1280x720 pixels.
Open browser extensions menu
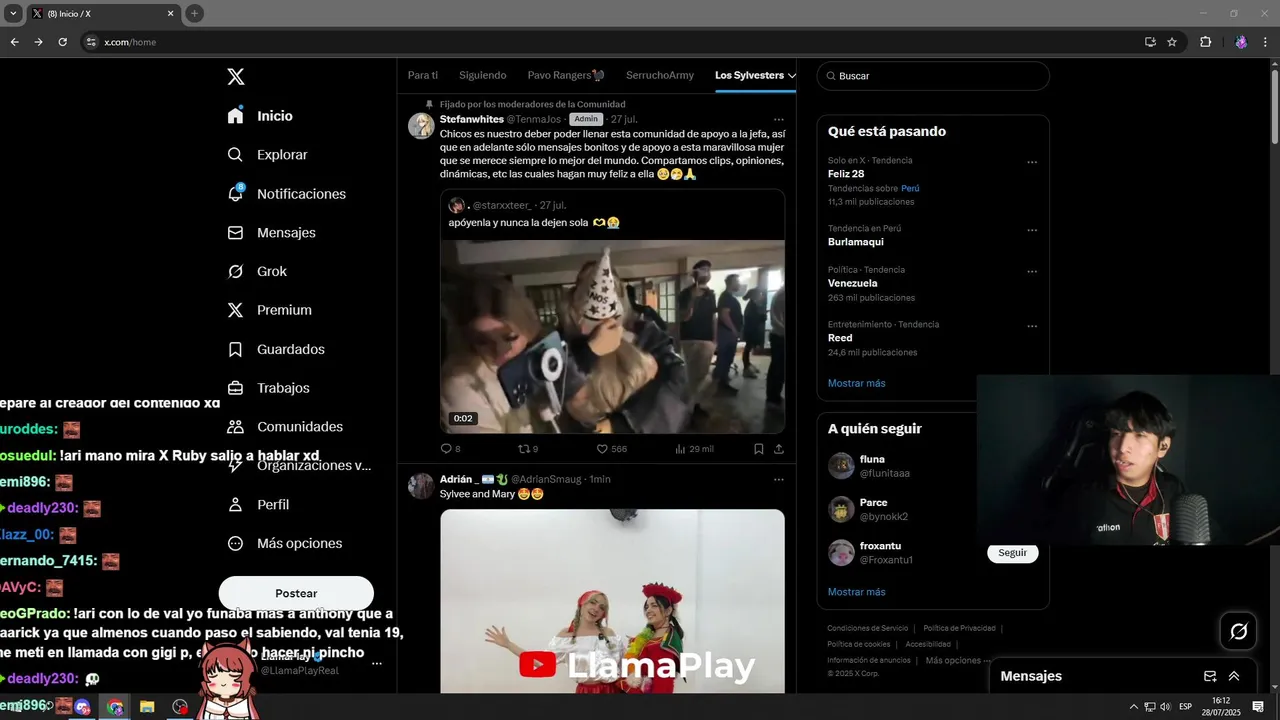coord(1205,42)
